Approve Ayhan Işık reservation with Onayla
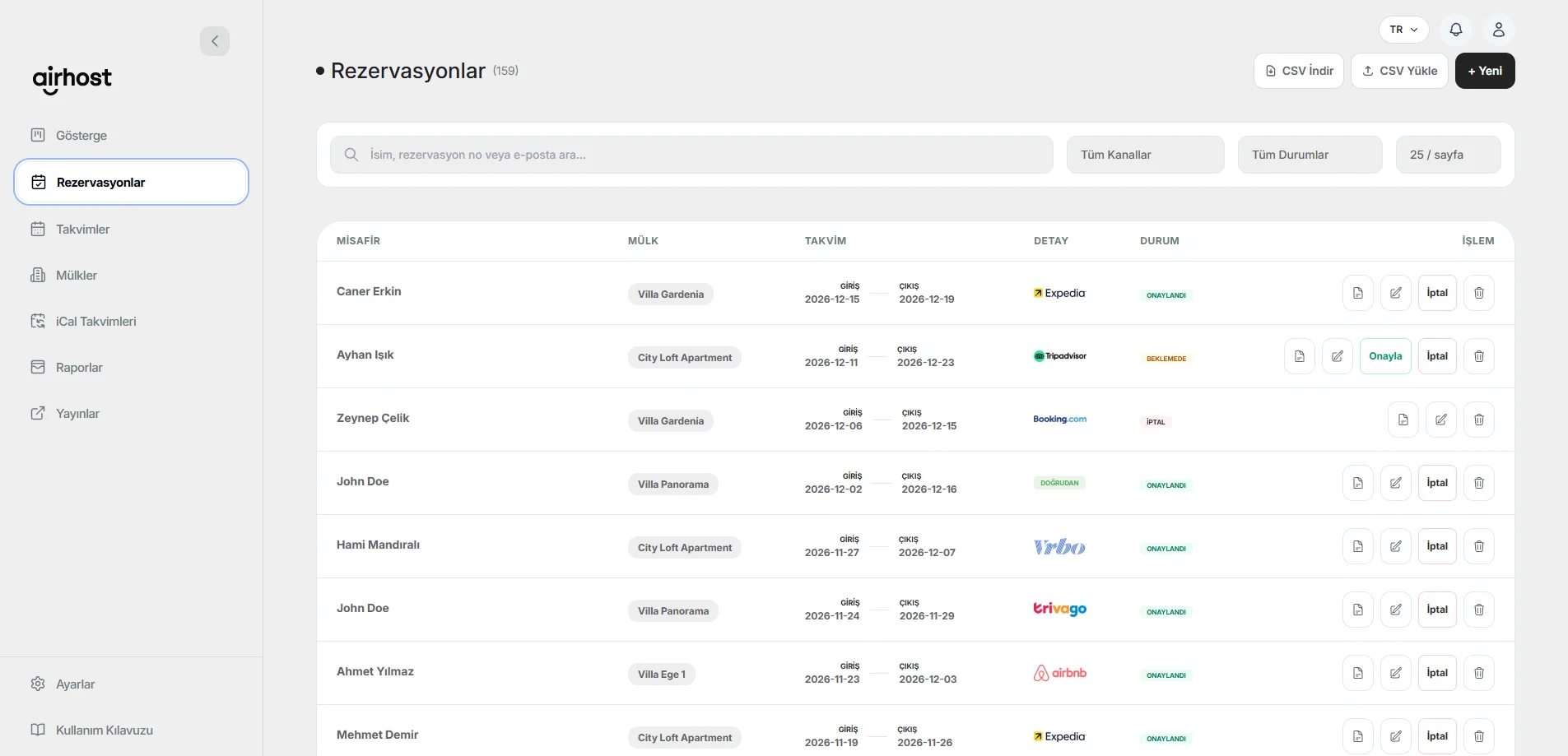The image size is (1568, 756). [x=1385, y=356]
